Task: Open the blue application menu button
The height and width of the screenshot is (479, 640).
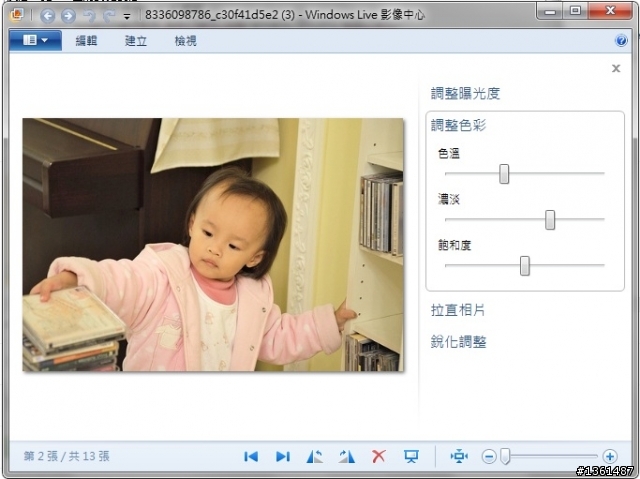Action: 36,40
